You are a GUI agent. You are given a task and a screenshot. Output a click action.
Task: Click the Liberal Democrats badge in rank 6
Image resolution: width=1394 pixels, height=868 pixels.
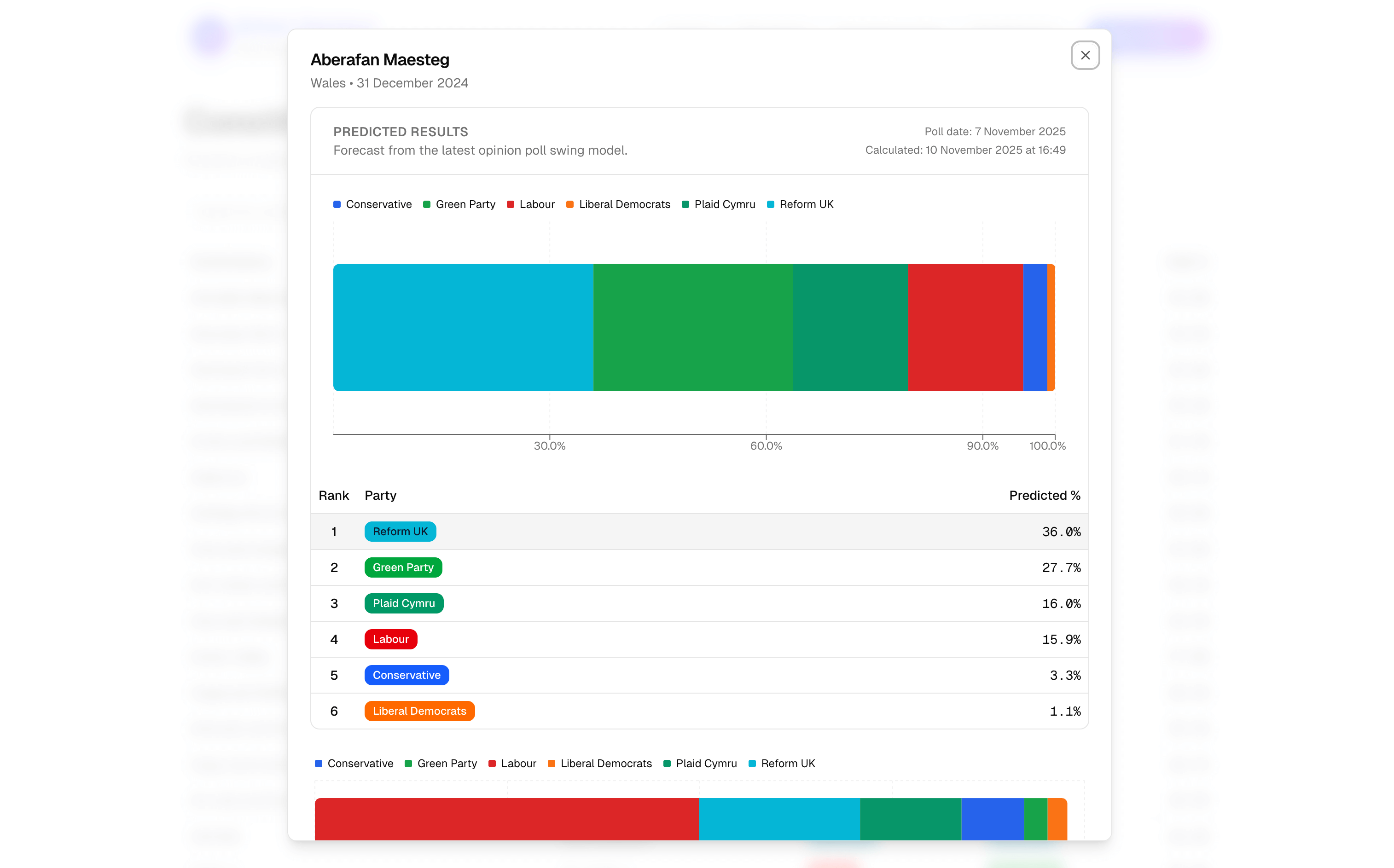(419, 711)
